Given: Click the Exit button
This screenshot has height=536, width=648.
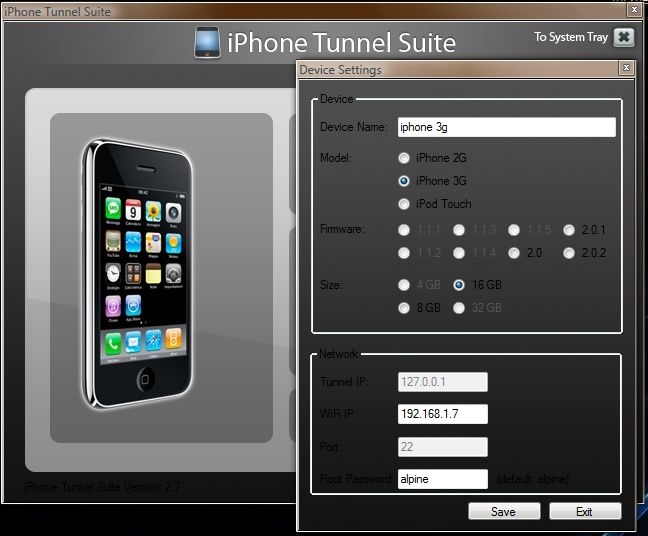Looking at the screenshot, I should (x=585, y=512).
